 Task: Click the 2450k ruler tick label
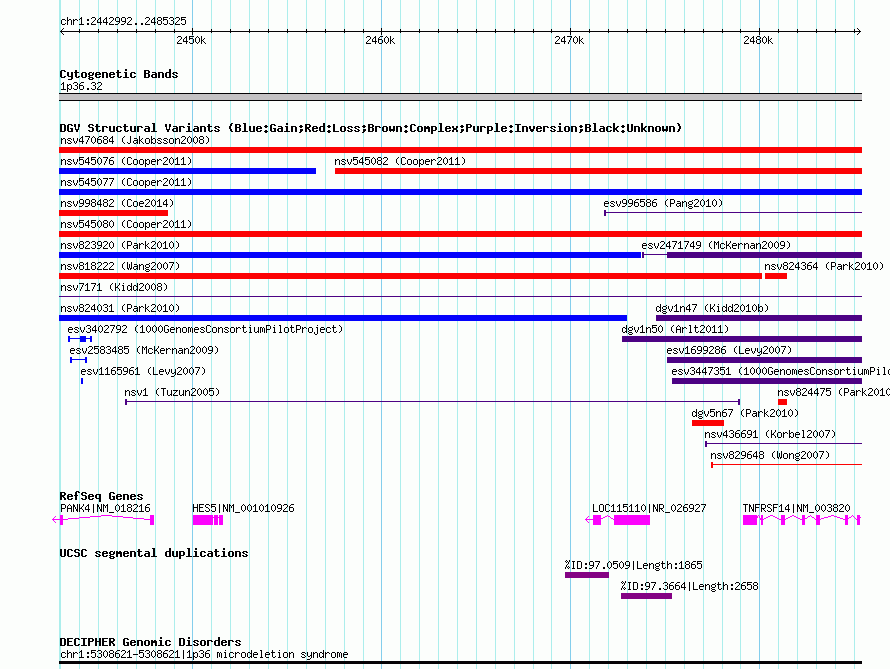[x=191, y=40]
